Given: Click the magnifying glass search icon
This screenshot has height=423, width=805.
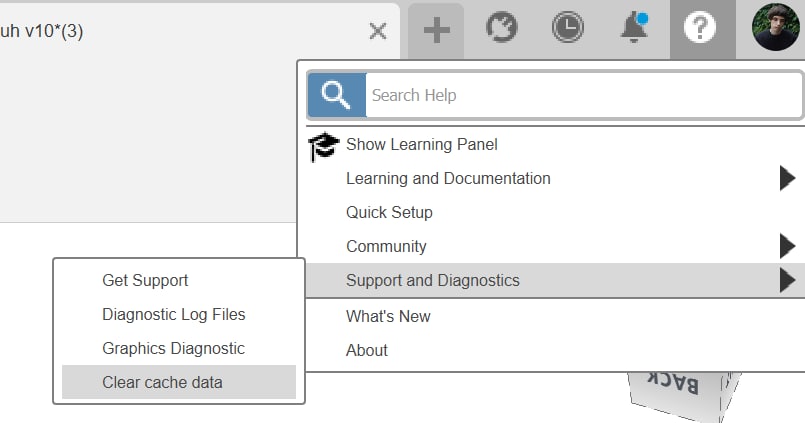Looking at the screenshot, I should click(x=337, y=95).
